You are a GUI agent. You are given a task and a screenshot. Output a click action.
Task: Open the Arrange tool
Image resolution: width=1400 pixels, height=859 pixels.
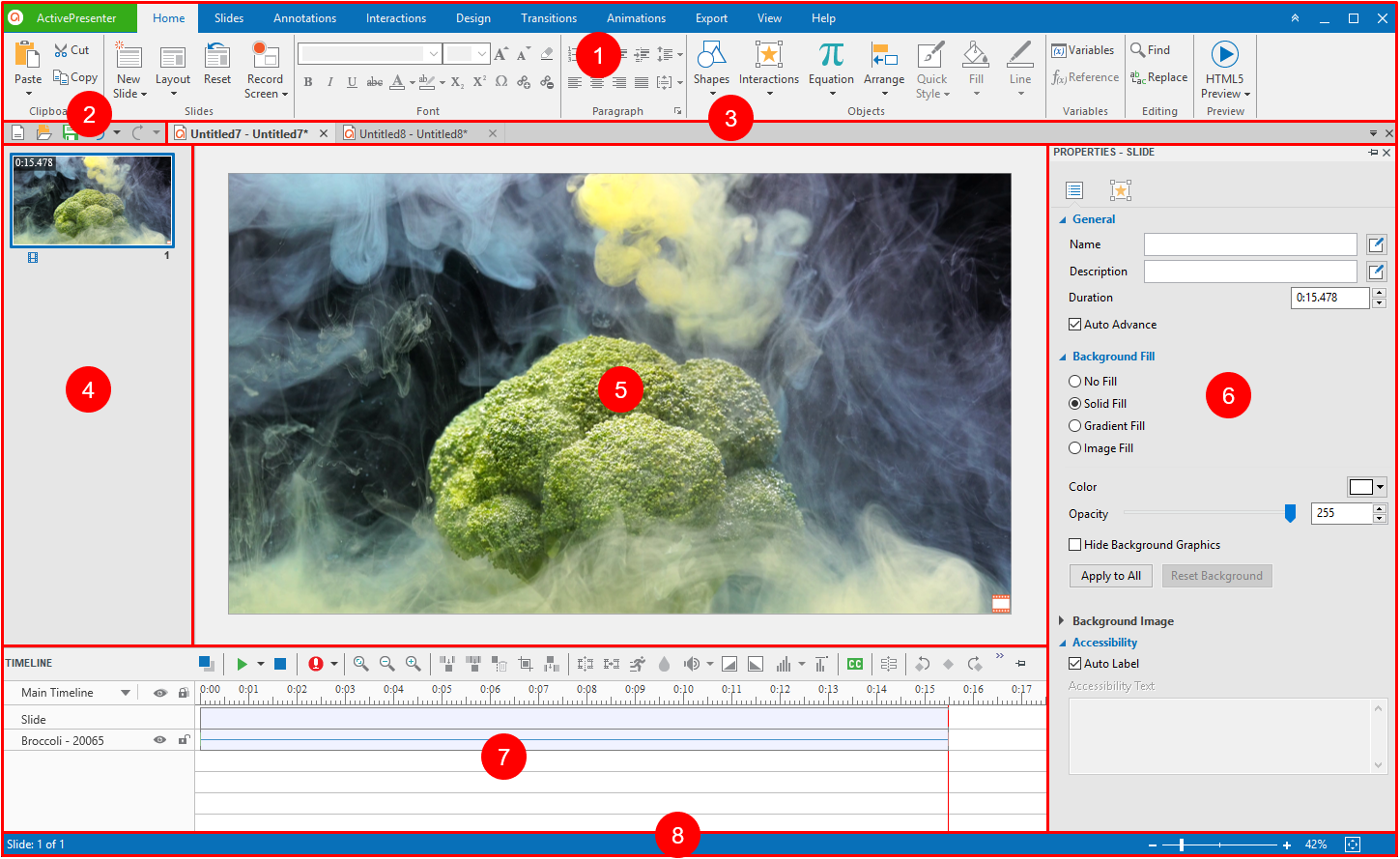(x=883, y=56)
